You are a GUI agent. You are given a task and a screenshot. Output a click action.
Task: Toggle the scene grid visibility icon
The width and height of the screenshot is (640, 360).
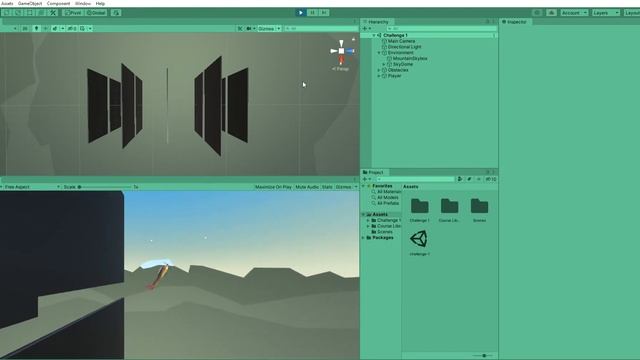(83, 29)
